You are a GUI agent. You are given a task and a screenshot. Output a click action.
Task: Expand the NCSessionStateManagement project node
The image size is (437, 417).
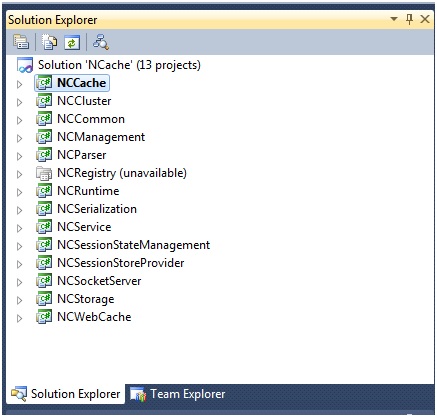click(19, 246)
